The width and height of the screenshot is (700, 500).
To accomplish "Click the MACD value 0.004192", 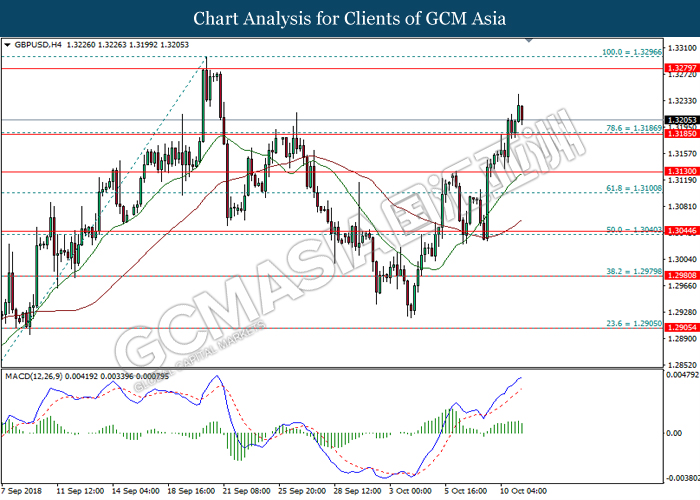I will (81, 377).
